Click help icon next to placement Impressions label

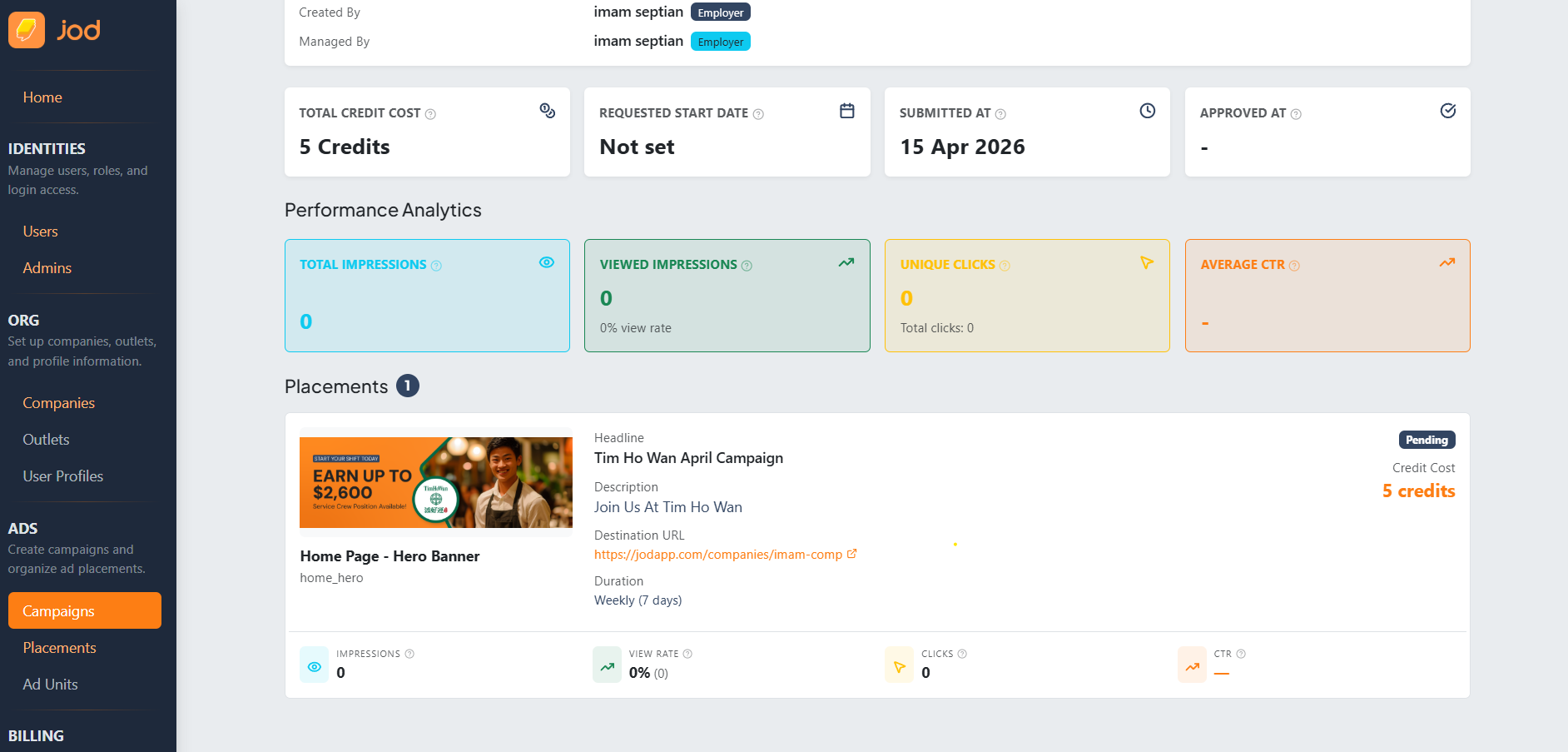tap(409, 654)
